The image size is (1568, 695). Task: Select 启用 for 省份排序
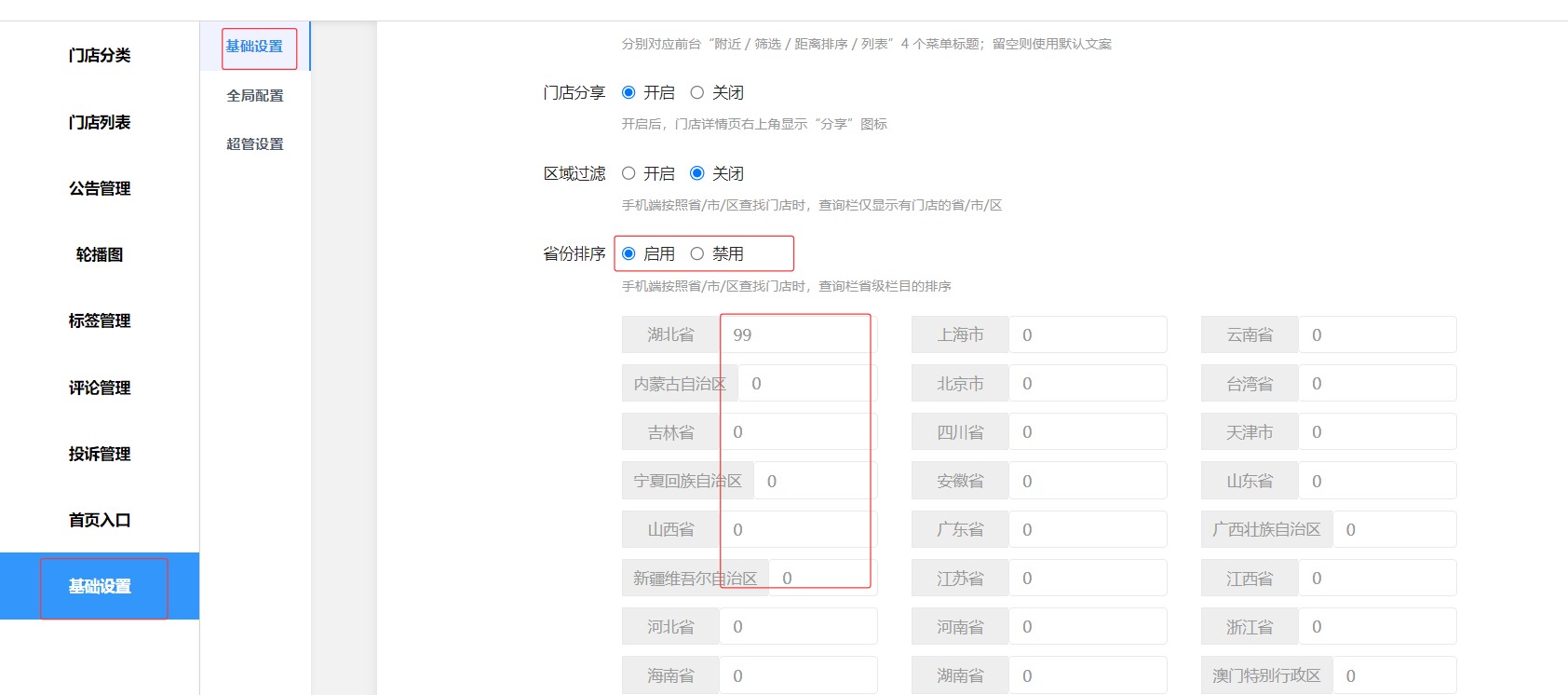point(629,253)
